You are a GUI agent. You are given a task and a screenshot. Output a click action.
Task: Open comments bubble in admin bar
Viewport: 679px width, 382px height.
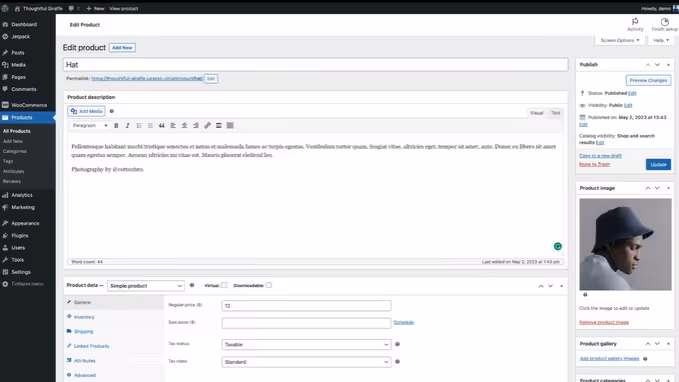[74, 8]
